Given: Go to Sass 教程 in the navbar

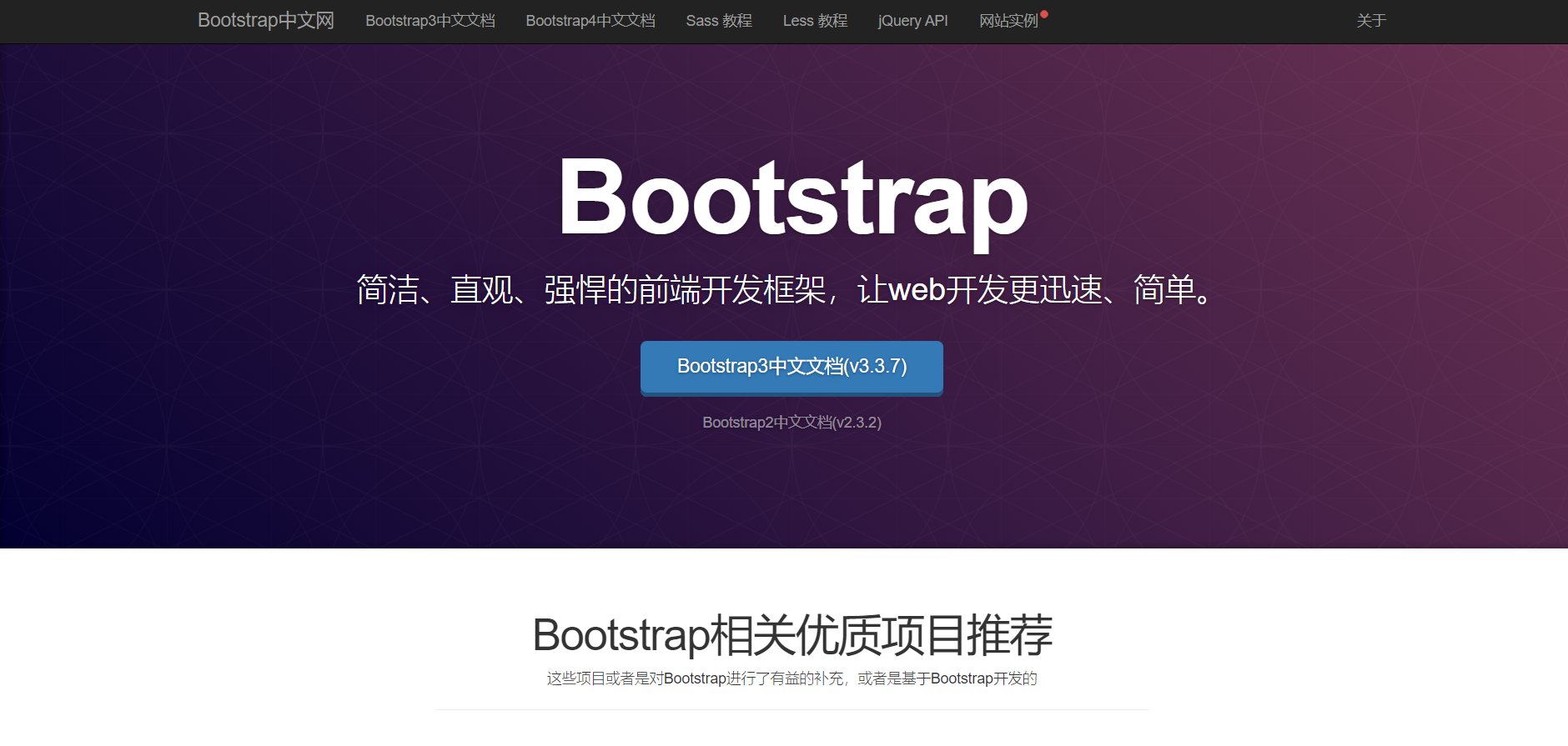Looking at the screenshot, I should coord(719,21).
